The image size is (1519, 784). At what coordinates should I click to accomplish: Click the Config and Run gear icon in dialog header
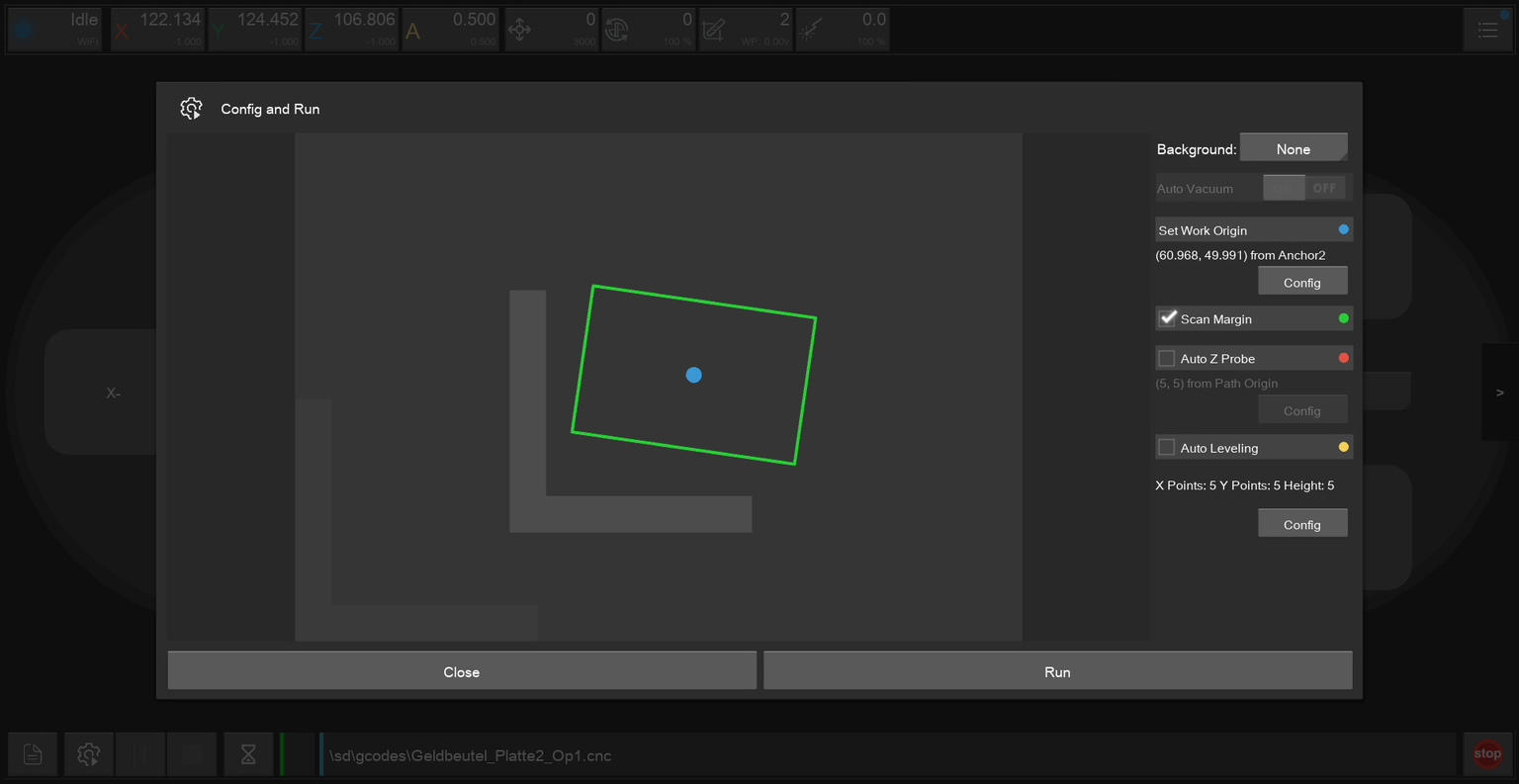[x=191, y=109]
